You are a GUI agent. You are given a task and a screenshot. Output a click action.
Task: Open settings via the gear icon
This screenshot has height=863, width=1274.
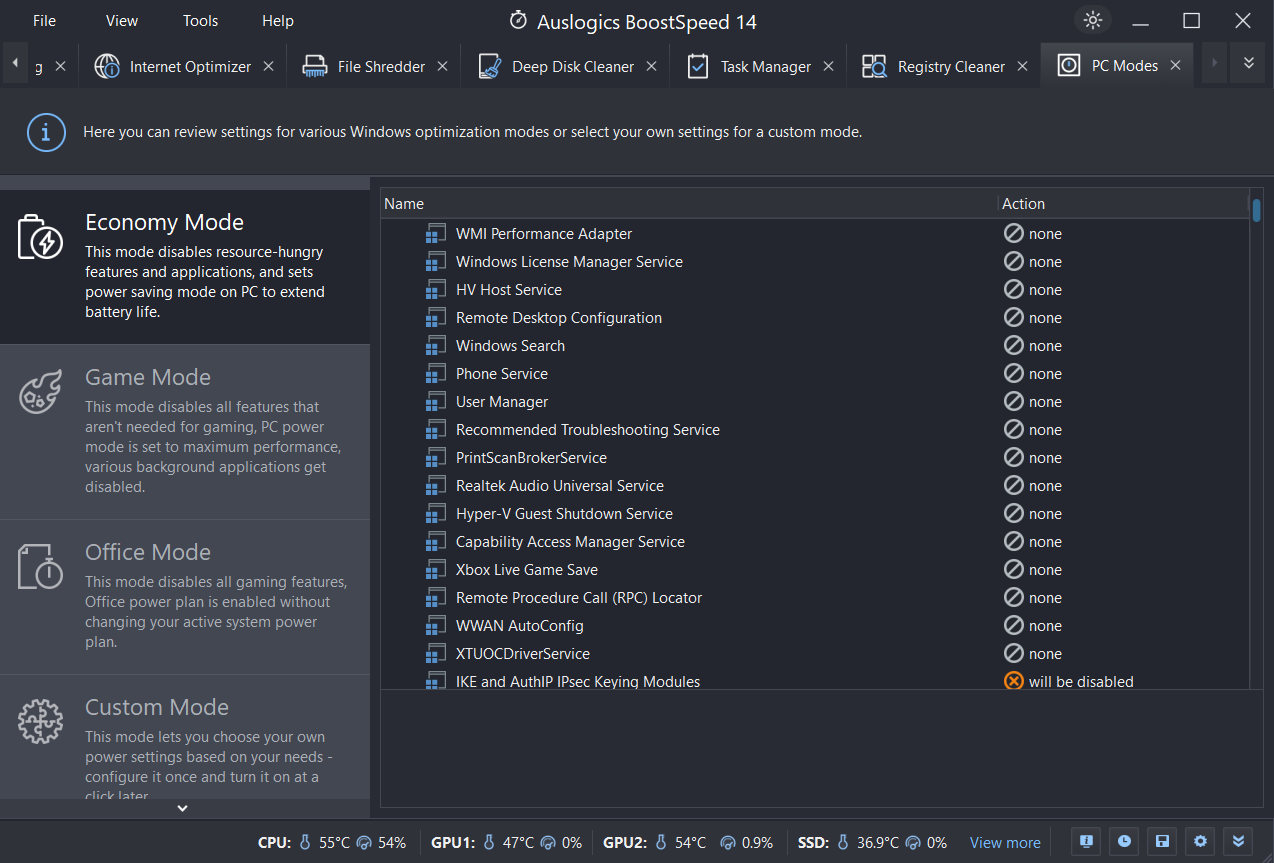[x=1200, y=842]
